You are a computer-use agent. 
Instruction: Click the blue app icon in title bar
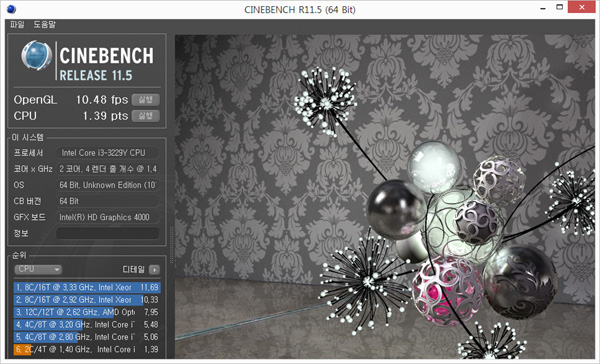11,9
